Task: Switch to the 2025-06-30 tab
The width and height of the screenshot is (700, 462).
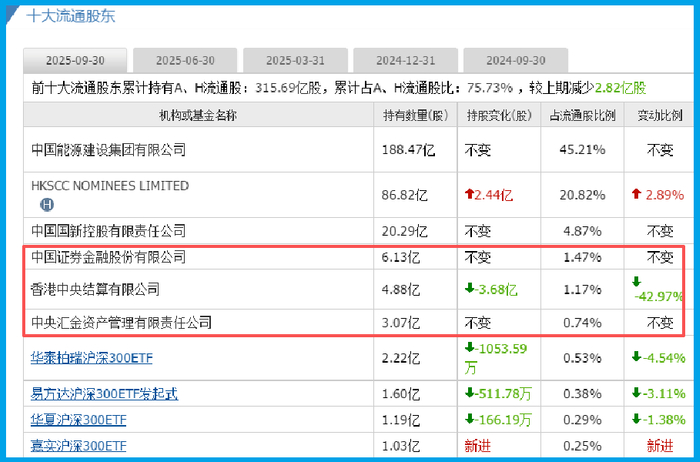Action: (x=185, y=61)
